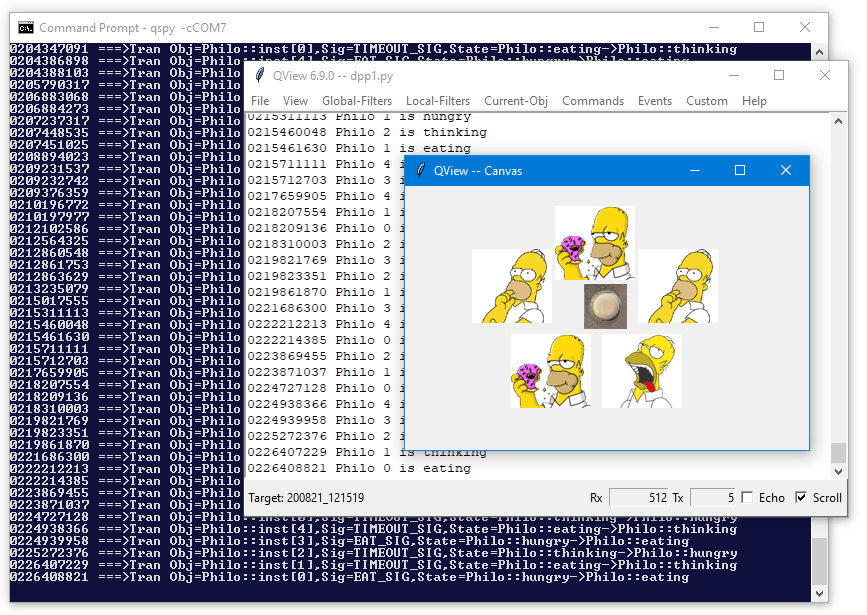
Task: Click the top Homer eating a donut
Action: (595, 242)
